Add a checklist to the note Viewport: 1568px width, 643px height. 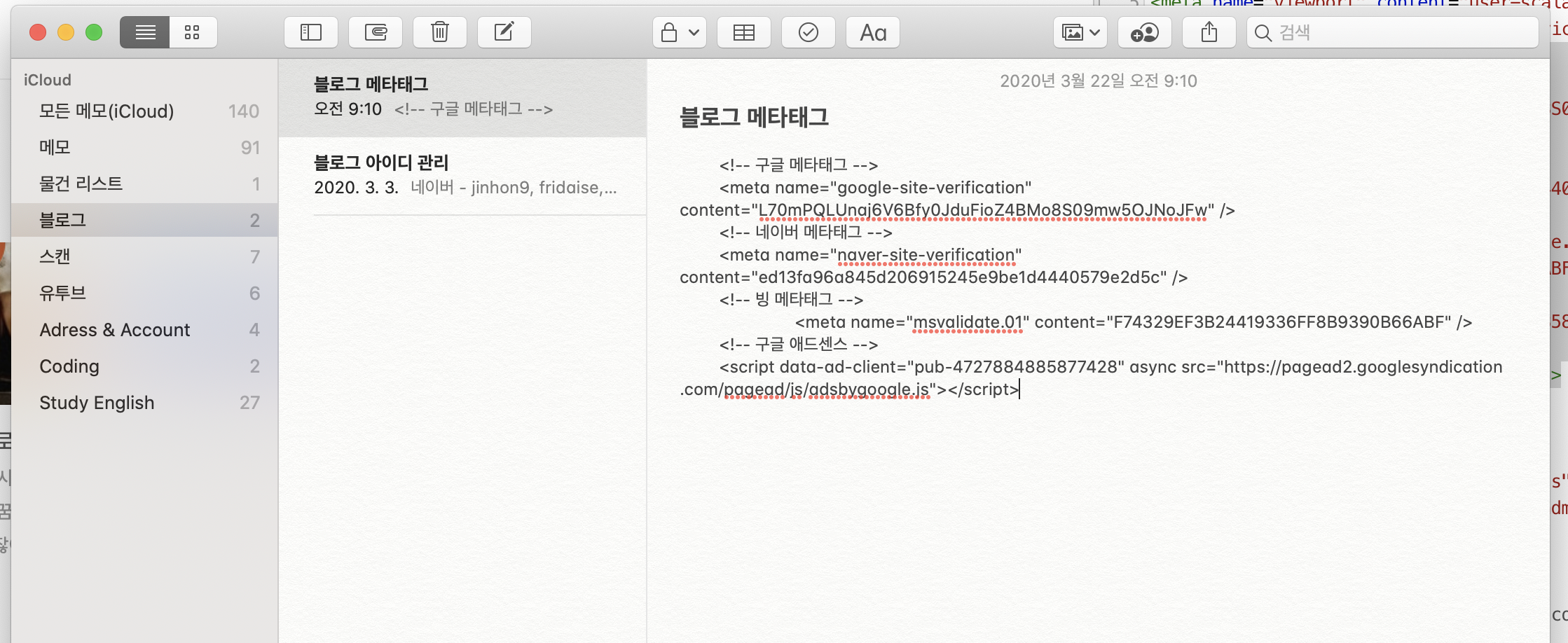tap(809, 32)
